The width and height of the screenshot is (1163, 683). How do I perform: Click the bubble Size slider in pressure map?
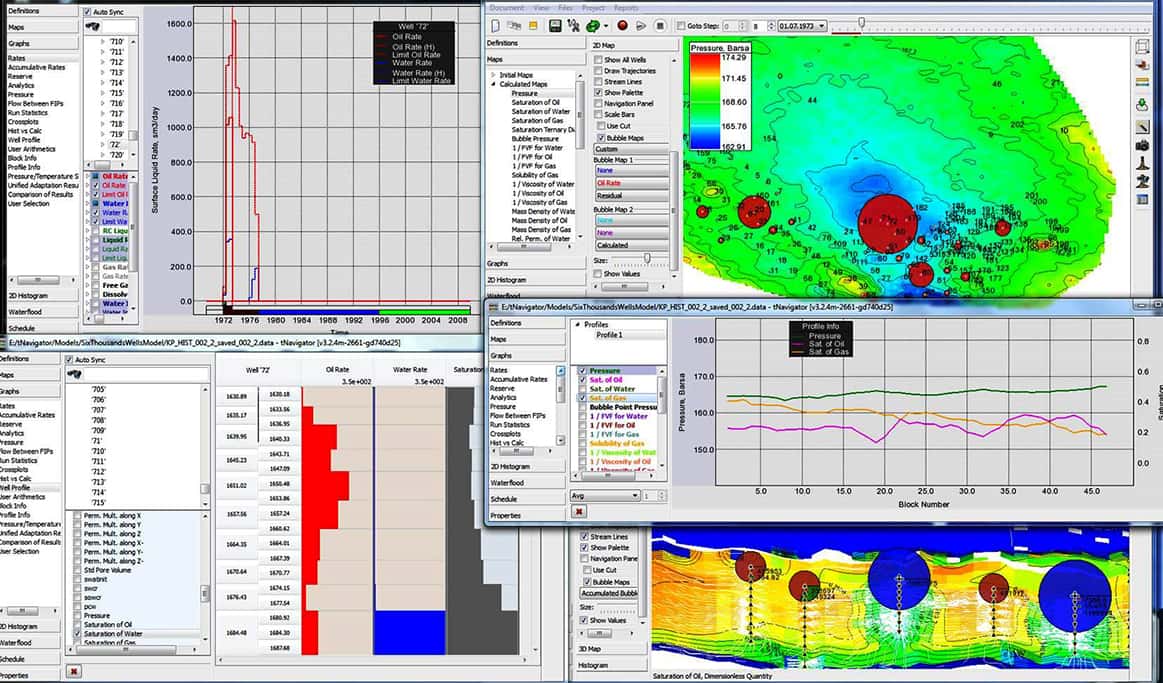pos(647,258)
